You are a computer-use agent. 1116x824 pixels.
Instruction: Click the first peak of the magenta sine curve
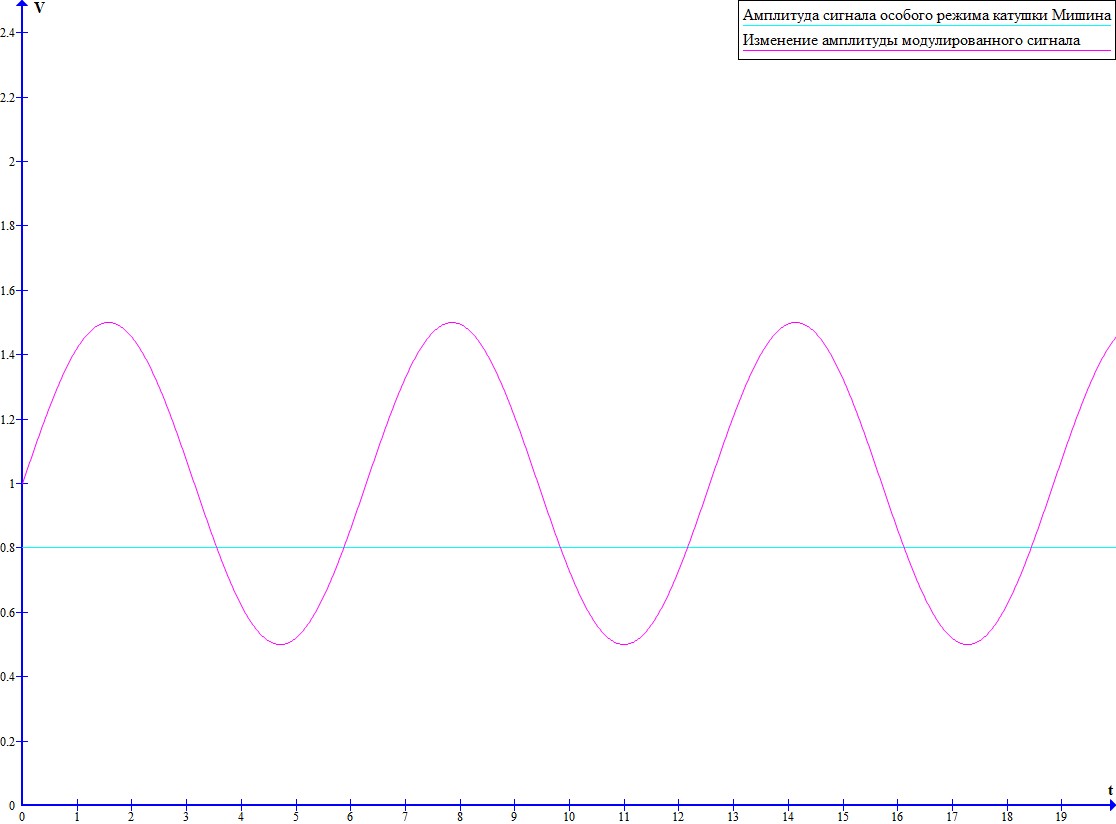click(x=108, y=322)
